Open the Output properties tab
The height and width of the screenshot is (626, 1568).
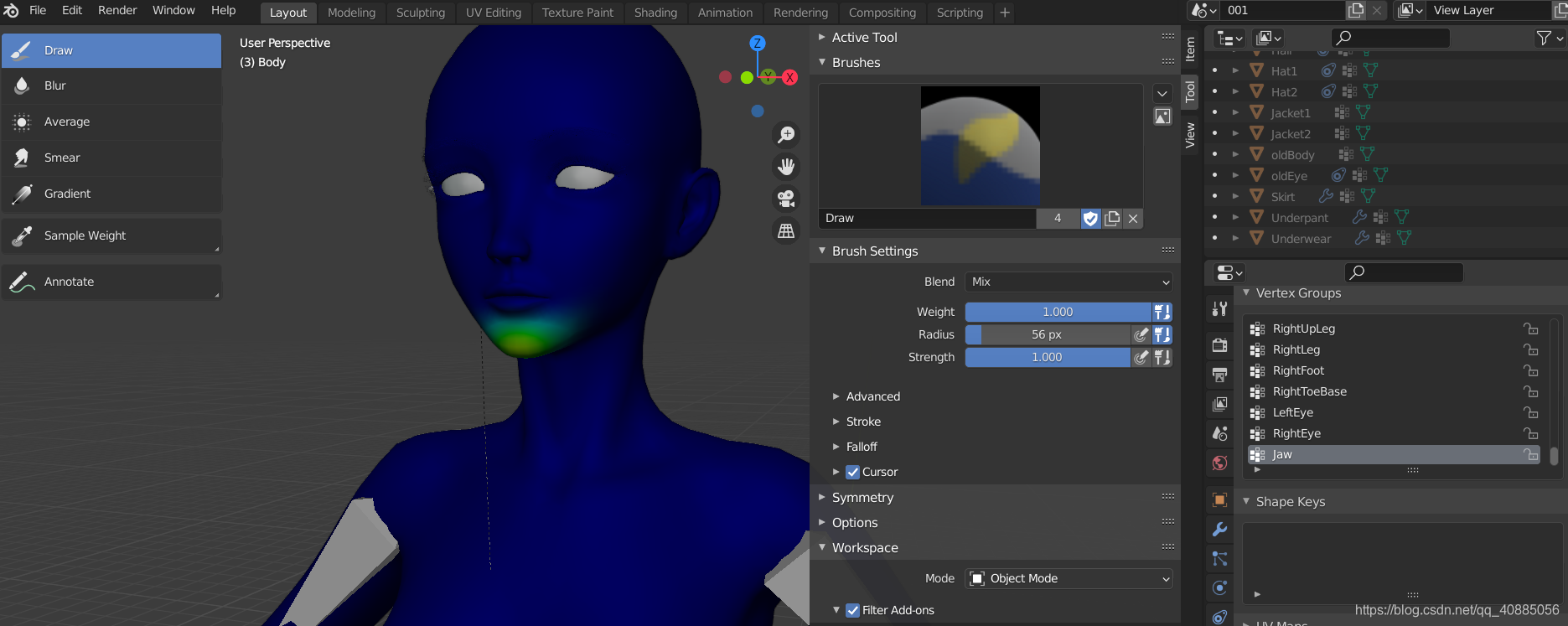point(1219,375)
